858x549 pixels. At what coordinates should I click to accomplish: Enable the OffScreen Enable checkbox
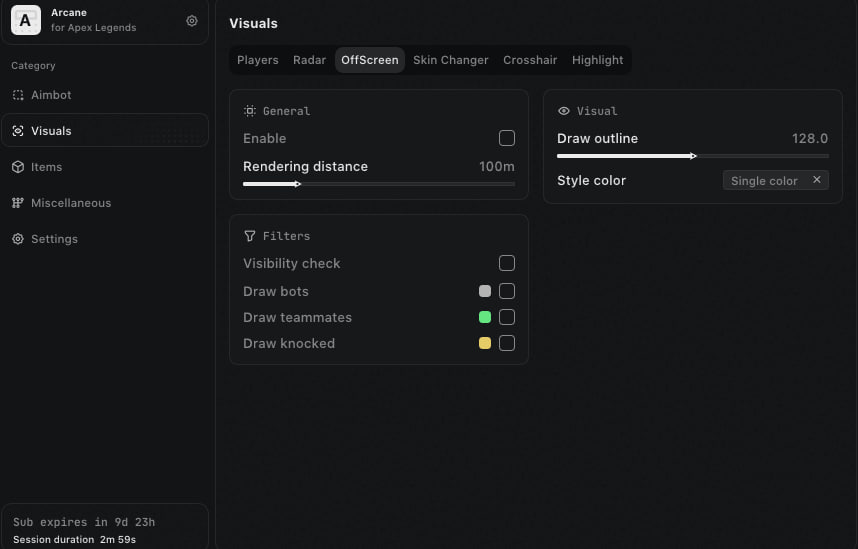click(x=507, y=138)
